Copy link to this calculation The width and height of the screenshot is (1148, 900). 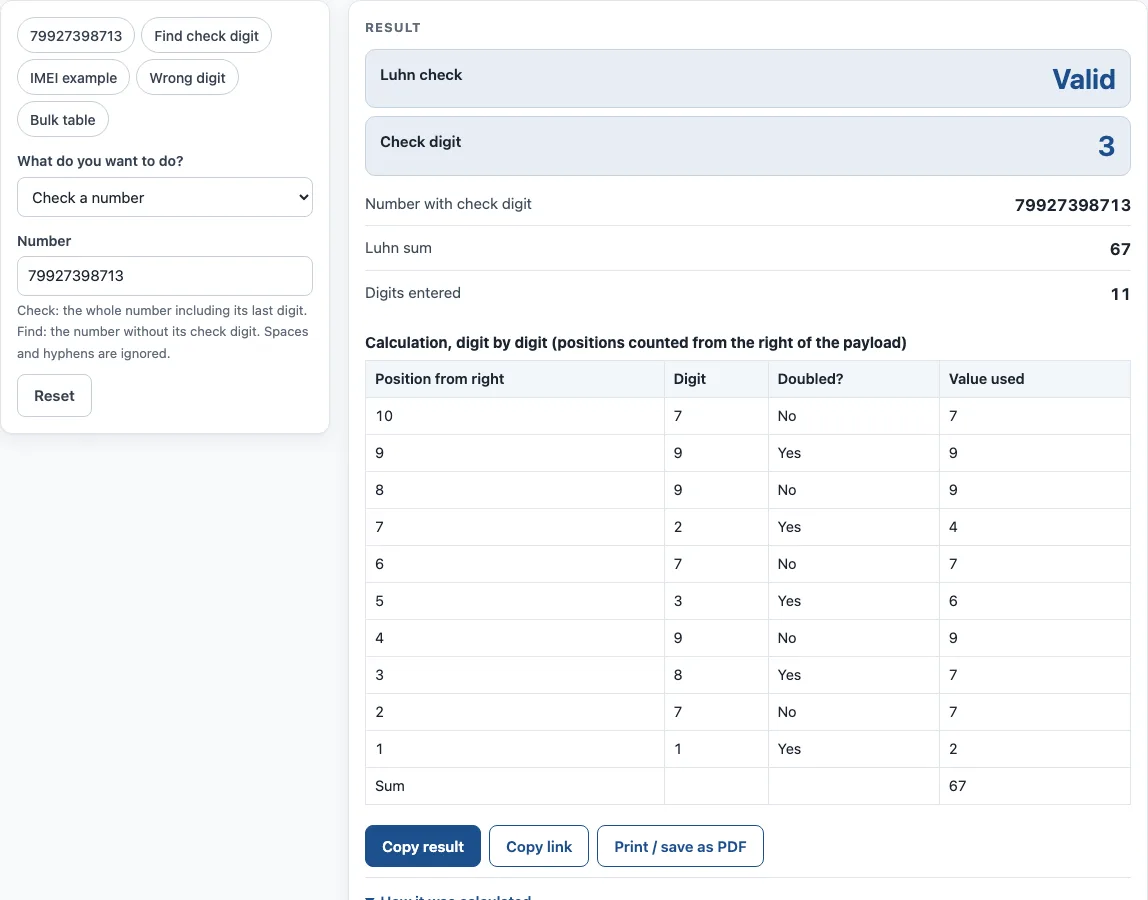(539, 847)
